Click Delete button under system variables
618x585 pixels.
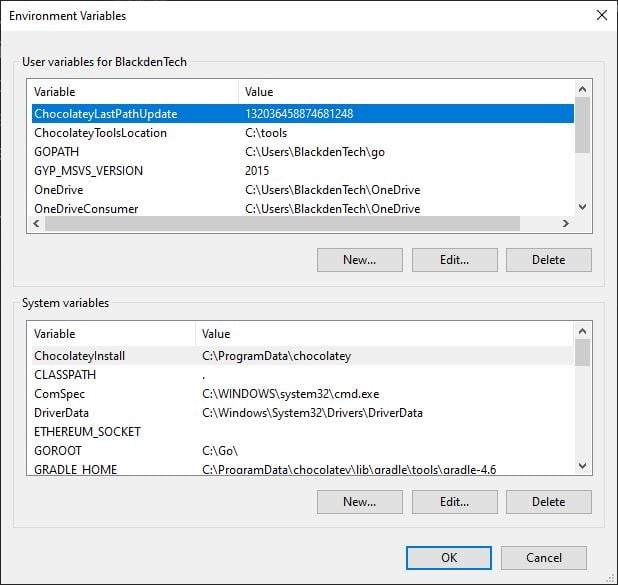click(549, 502)
